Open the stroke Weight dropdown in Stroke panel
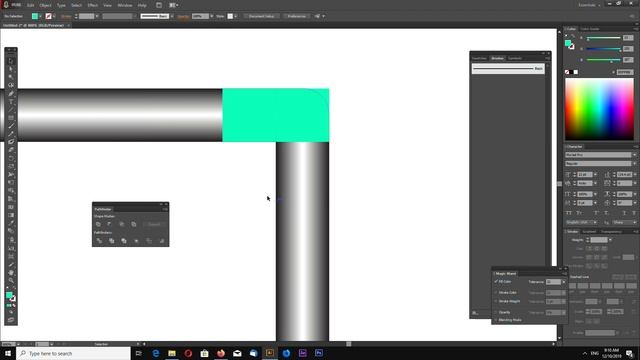This screenshot has height=360, width=640. [610, 240]
